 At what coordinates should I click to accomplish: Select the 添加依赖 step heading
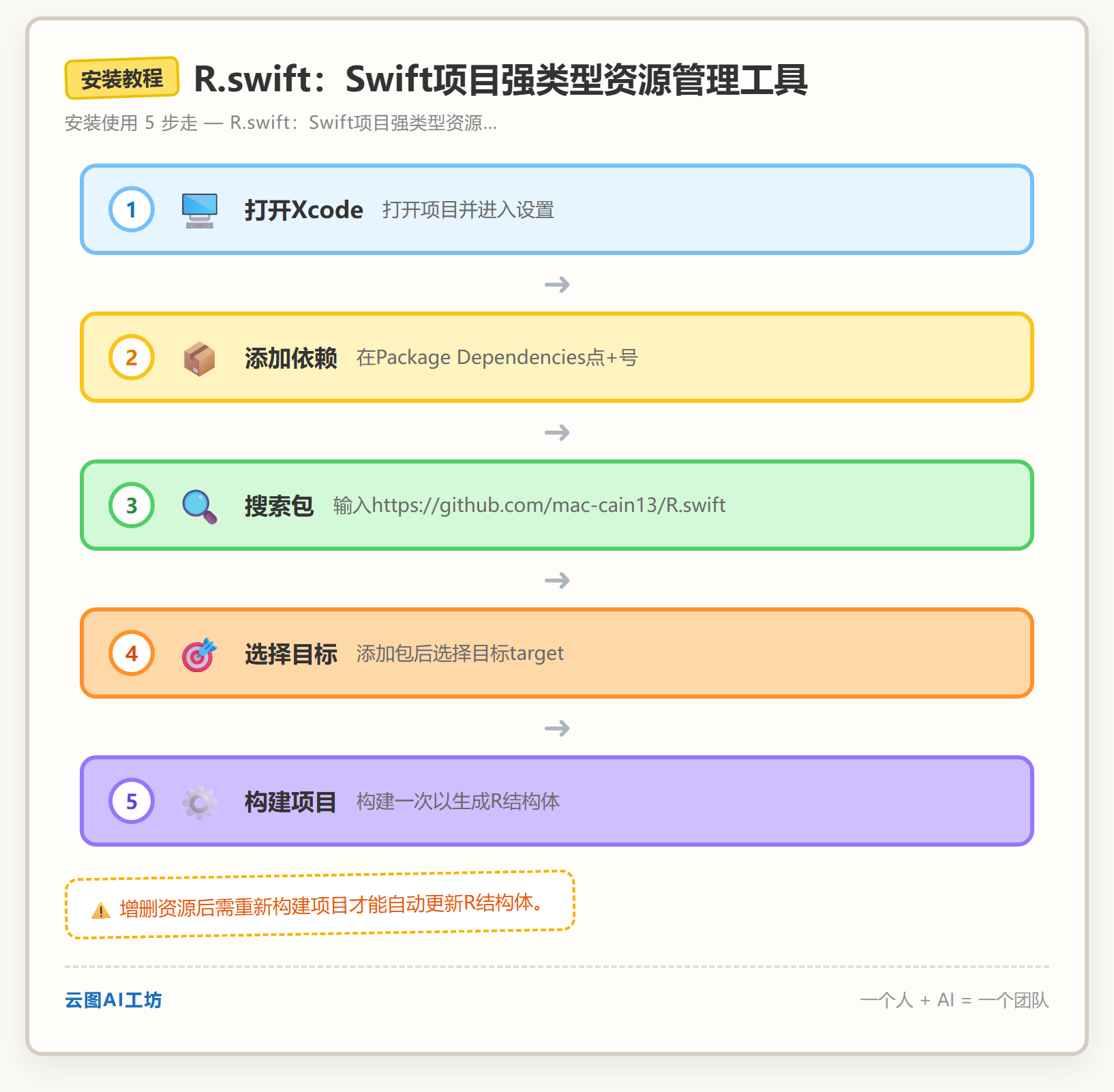(291, 358)
